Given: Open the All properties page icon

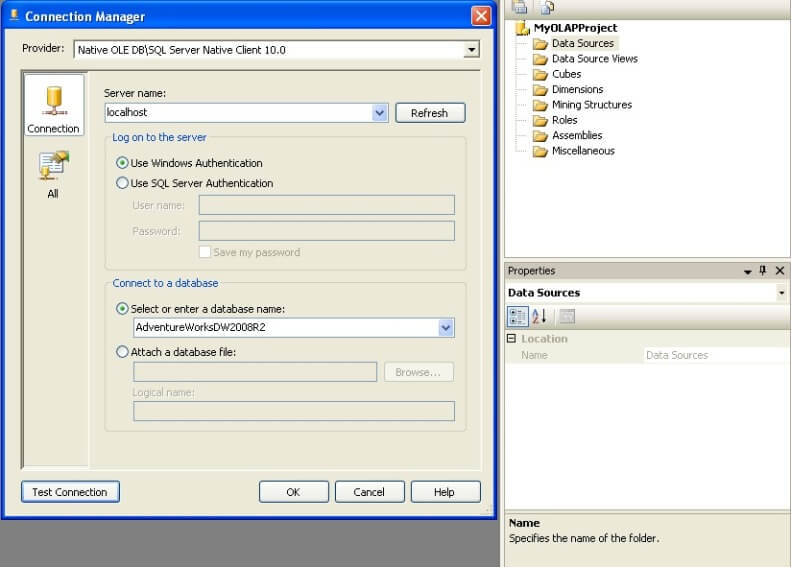Looking at the screenshot, I should (53, 174).
